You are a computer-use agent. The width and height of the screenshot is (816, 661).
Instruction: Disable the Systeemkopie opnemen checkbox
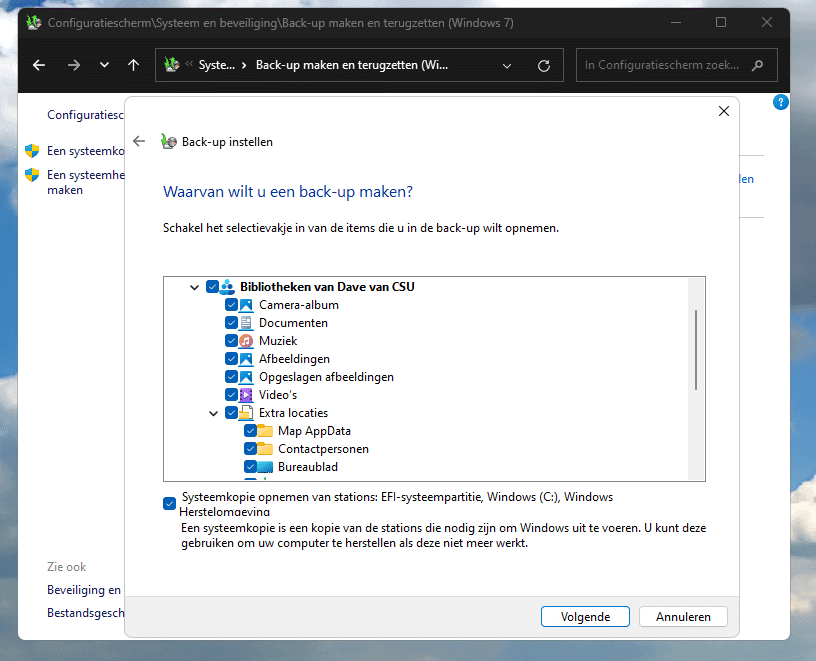169,503
